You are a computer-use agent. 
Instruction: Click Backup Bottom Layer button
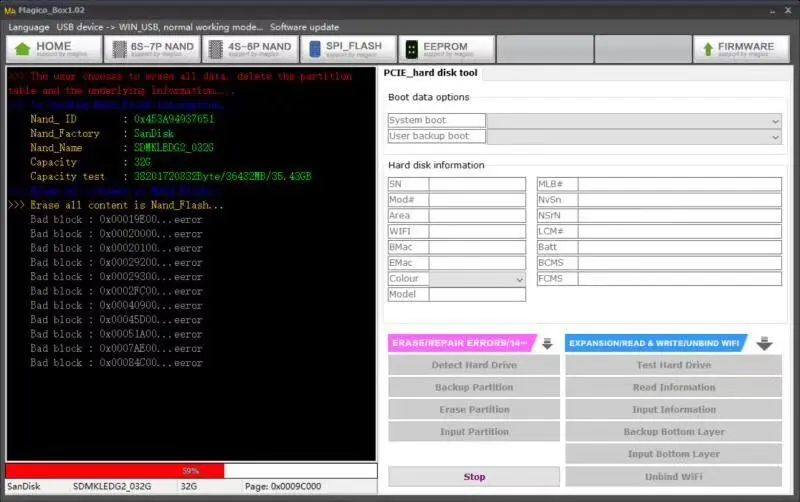tap(673, 432)
